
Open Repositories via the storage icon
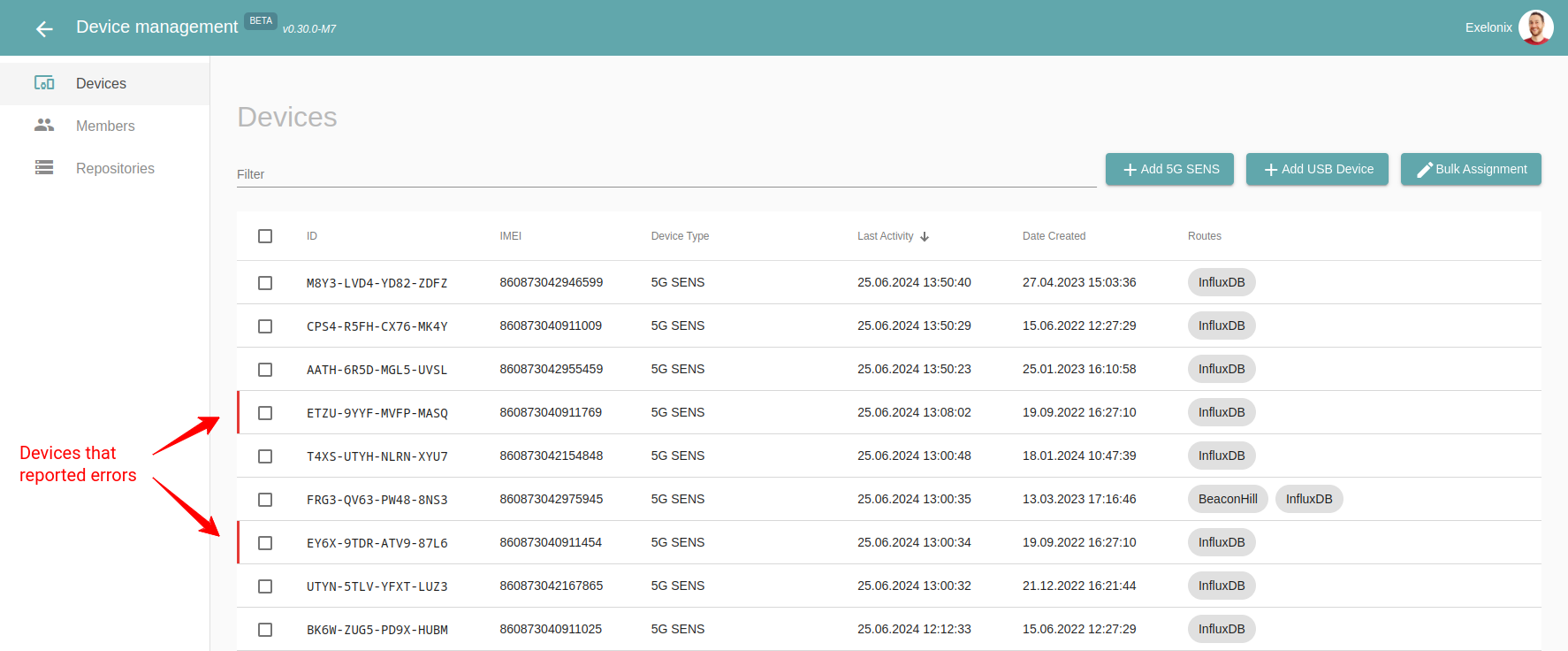pyautogui.click(x=44, y=168)
